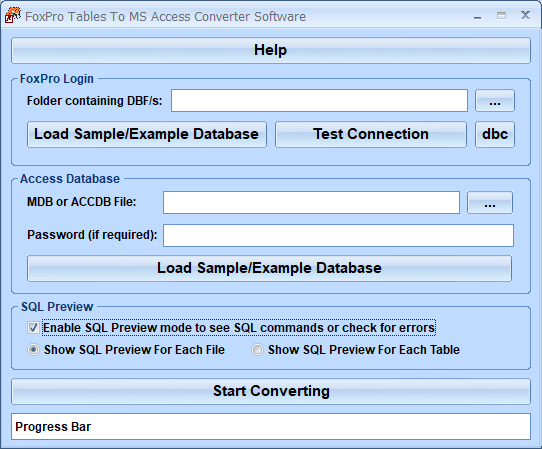Click the Progress Bar area
Image resolution: width=542 pixels, height=449 pixels.
click(271, 427)
